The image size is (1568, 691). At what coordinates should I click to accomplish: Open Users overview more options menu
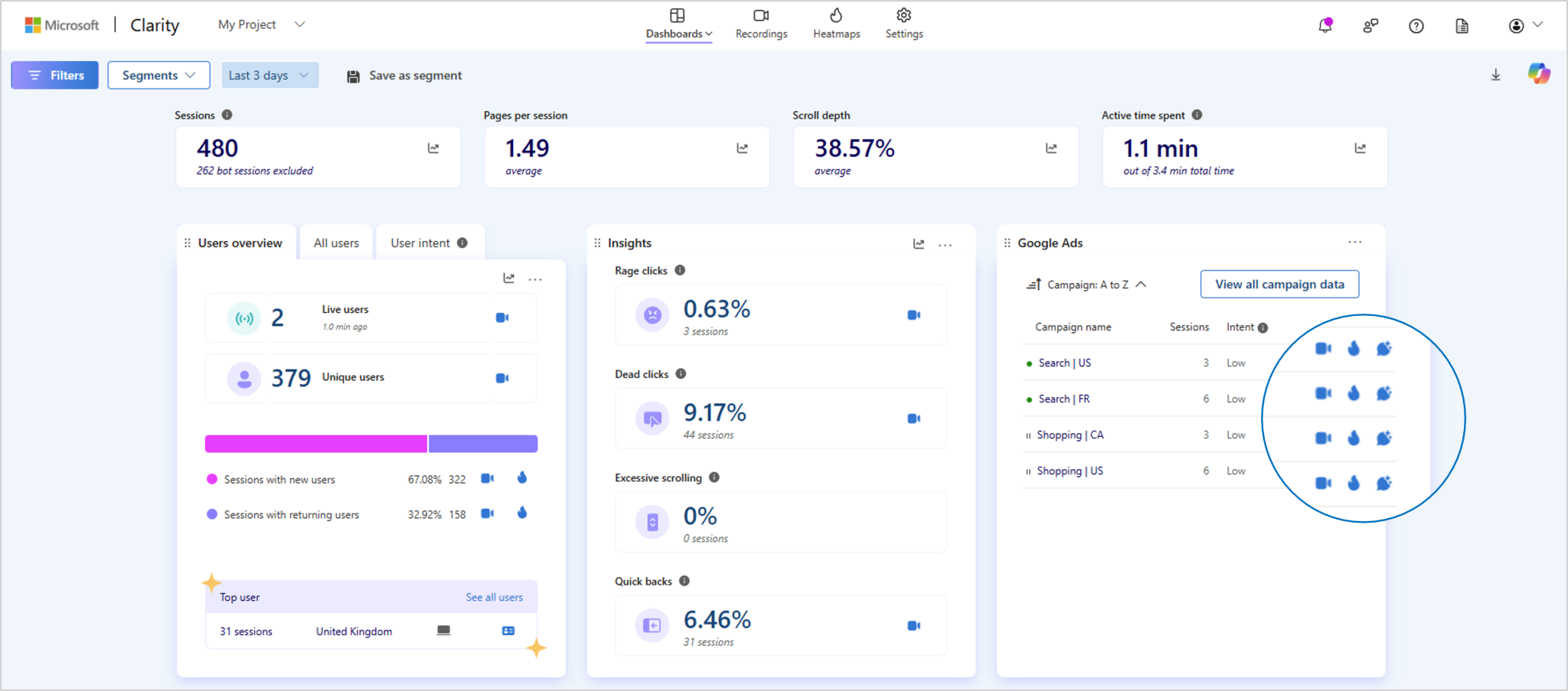(535, 279)
